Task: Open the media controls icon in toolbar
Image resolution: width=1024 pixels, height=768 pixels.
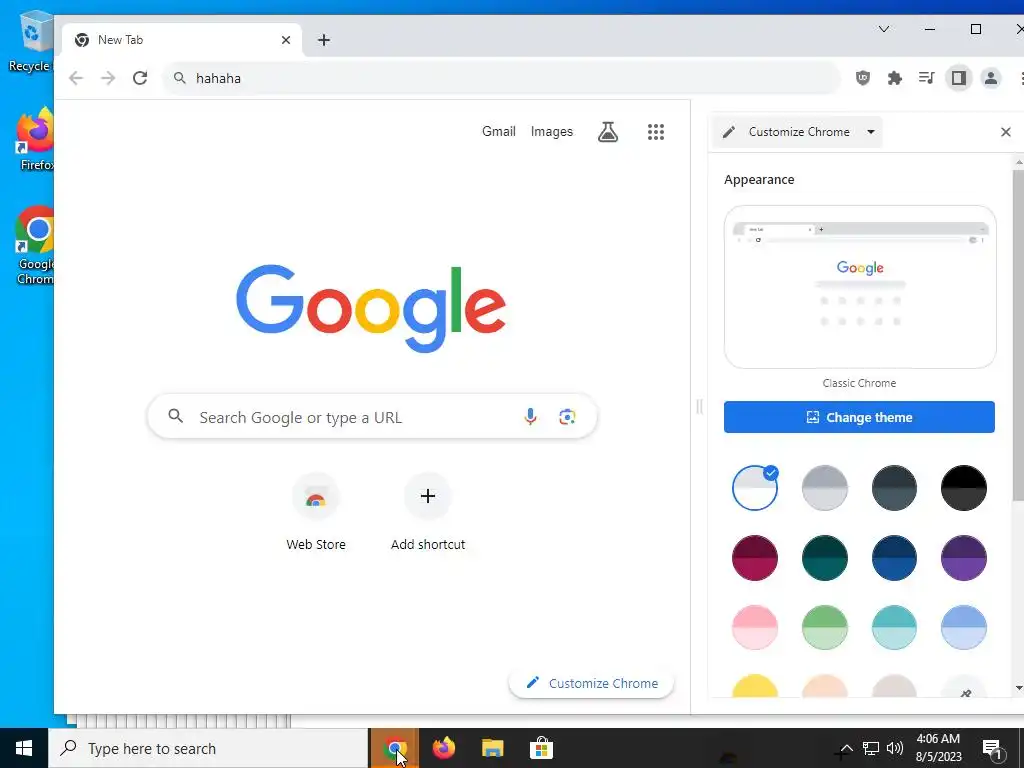Action: click(927, 78)
